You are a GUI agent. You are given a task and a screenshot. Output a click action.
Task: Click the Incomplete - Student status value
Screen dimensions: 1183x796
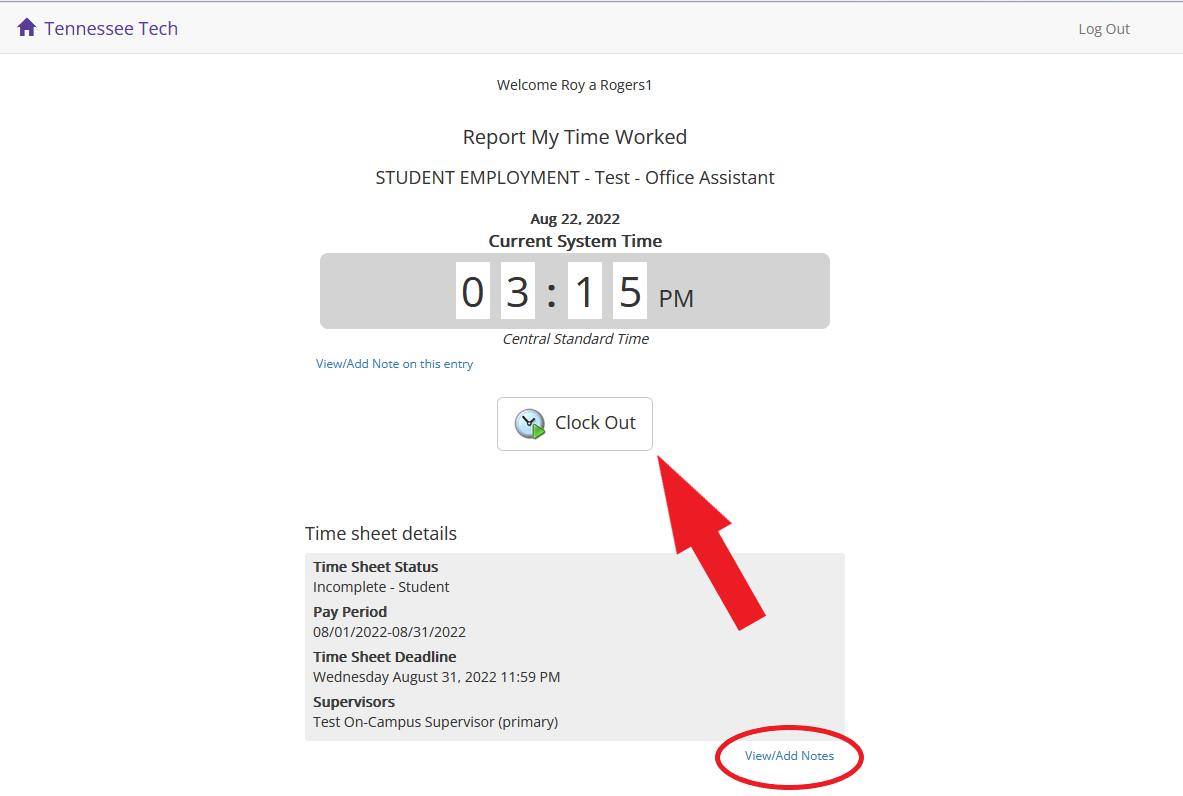[x=381, y=587]
